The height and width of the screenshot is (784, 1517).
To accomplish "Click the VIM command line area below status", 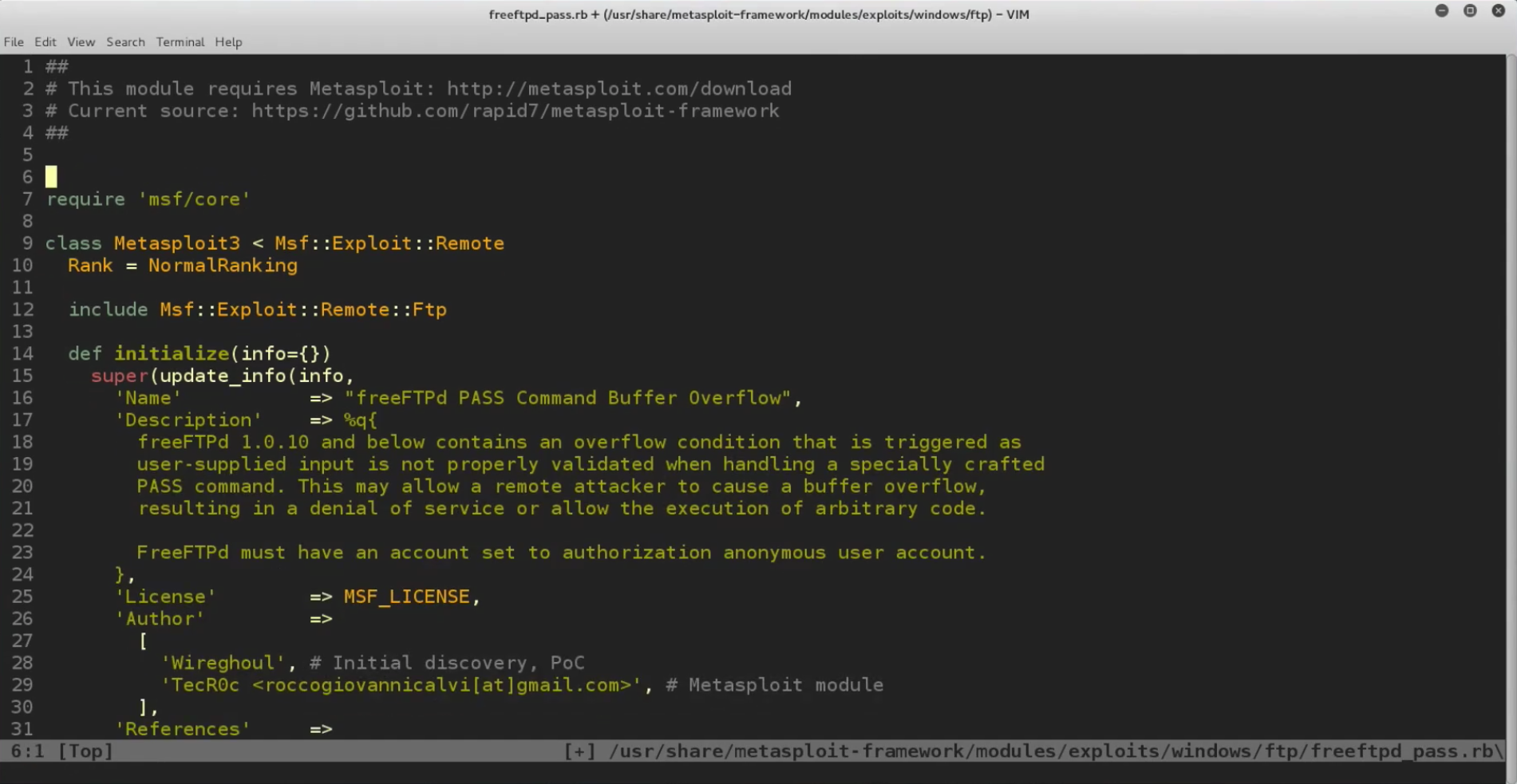I will point(753,773).
